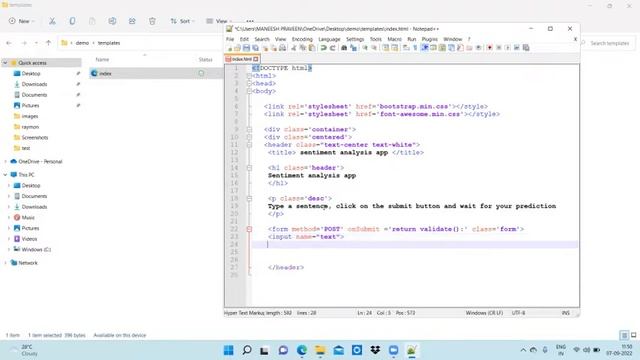The height and width of the screenshot is (360, 640).
Task: Click the Up arrow in File Explorer navigation
Action: (x=49, y=43)
